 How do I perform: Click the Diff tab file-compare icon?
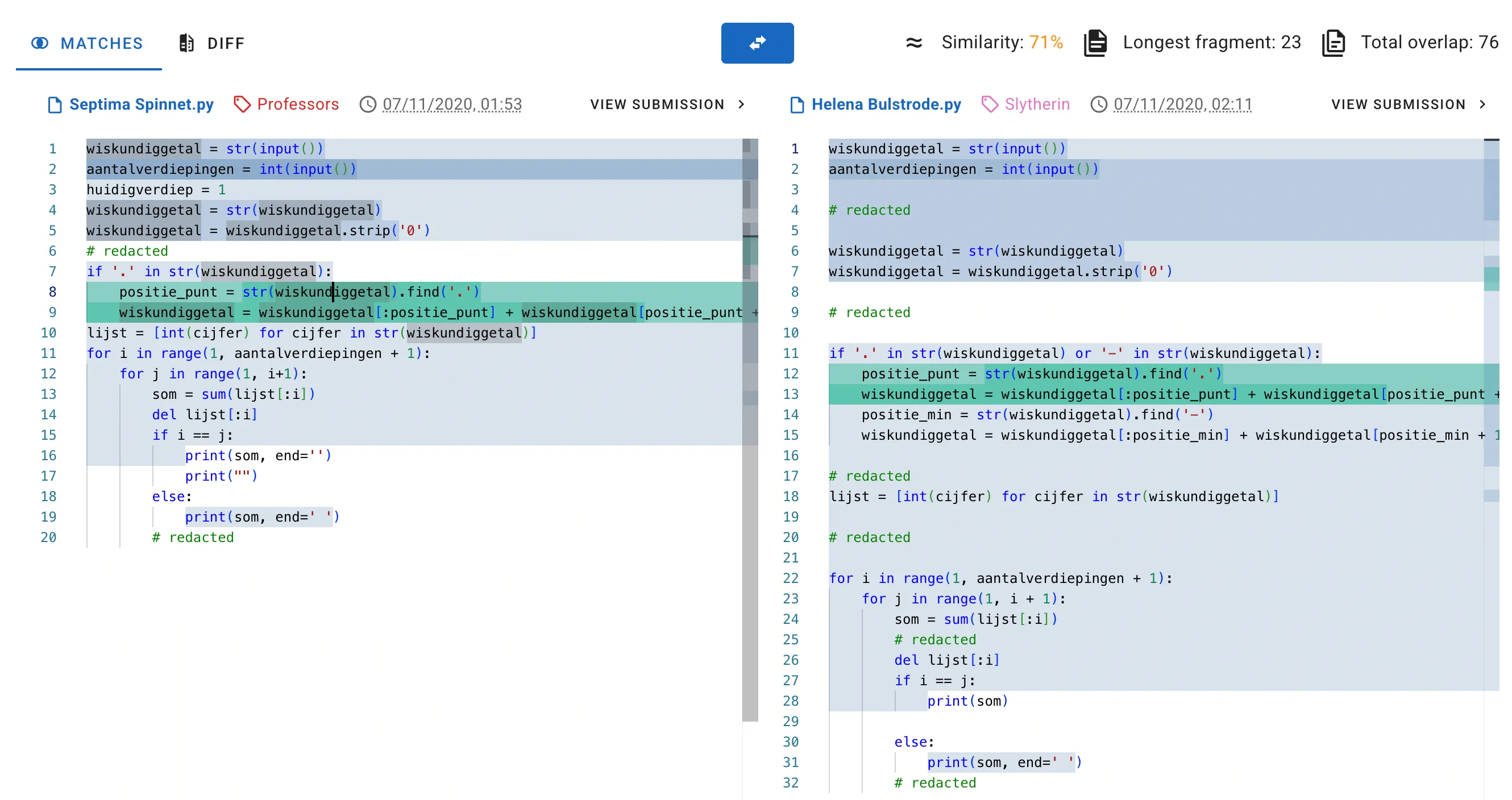click(x=186, y=43)
